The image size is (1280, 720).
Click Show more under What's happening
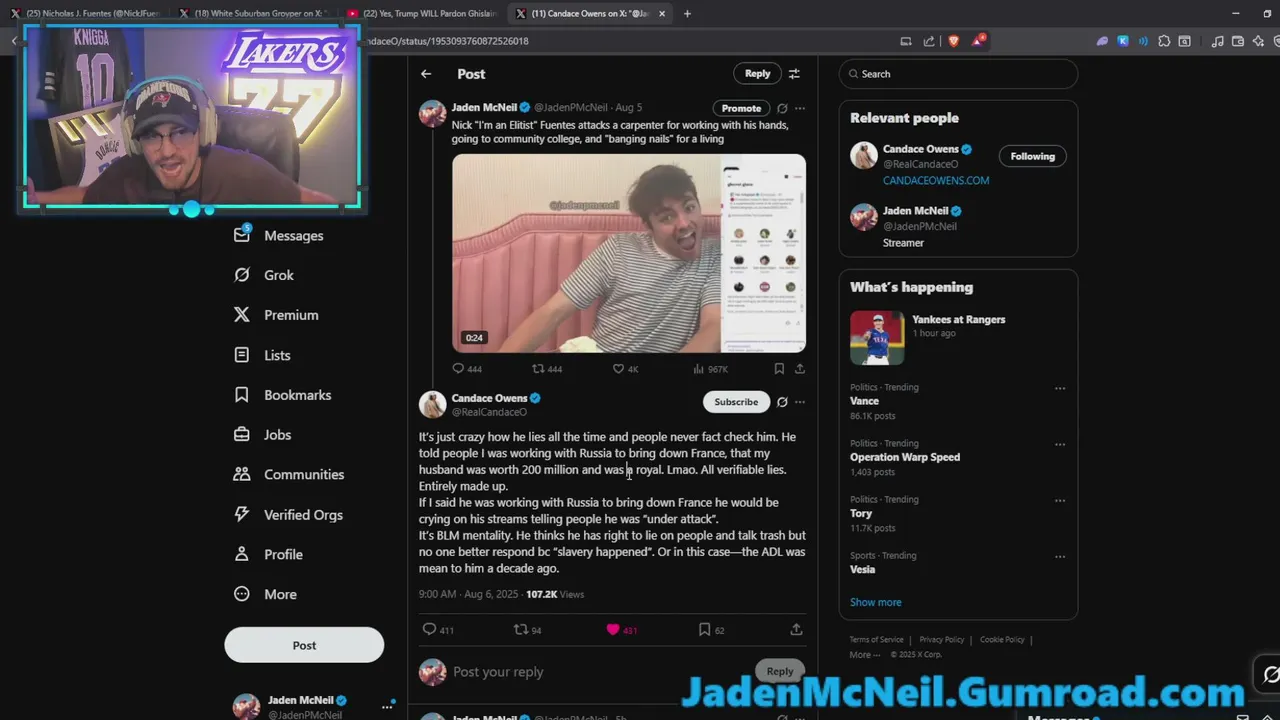pyautogui.click(x=876, y=602)
